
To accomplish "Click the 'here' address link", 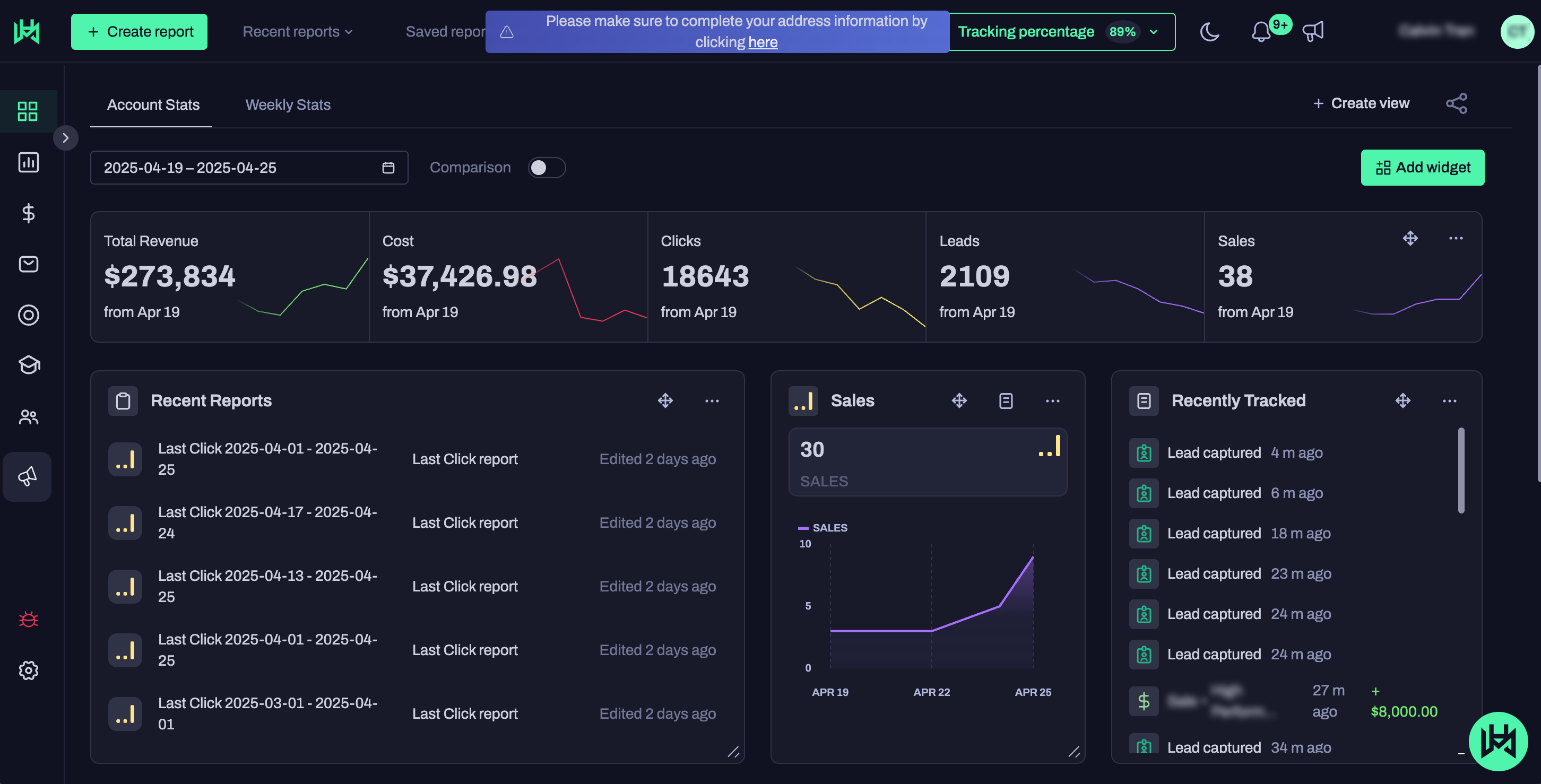I will pyautogui.click(x=762, y=42).
